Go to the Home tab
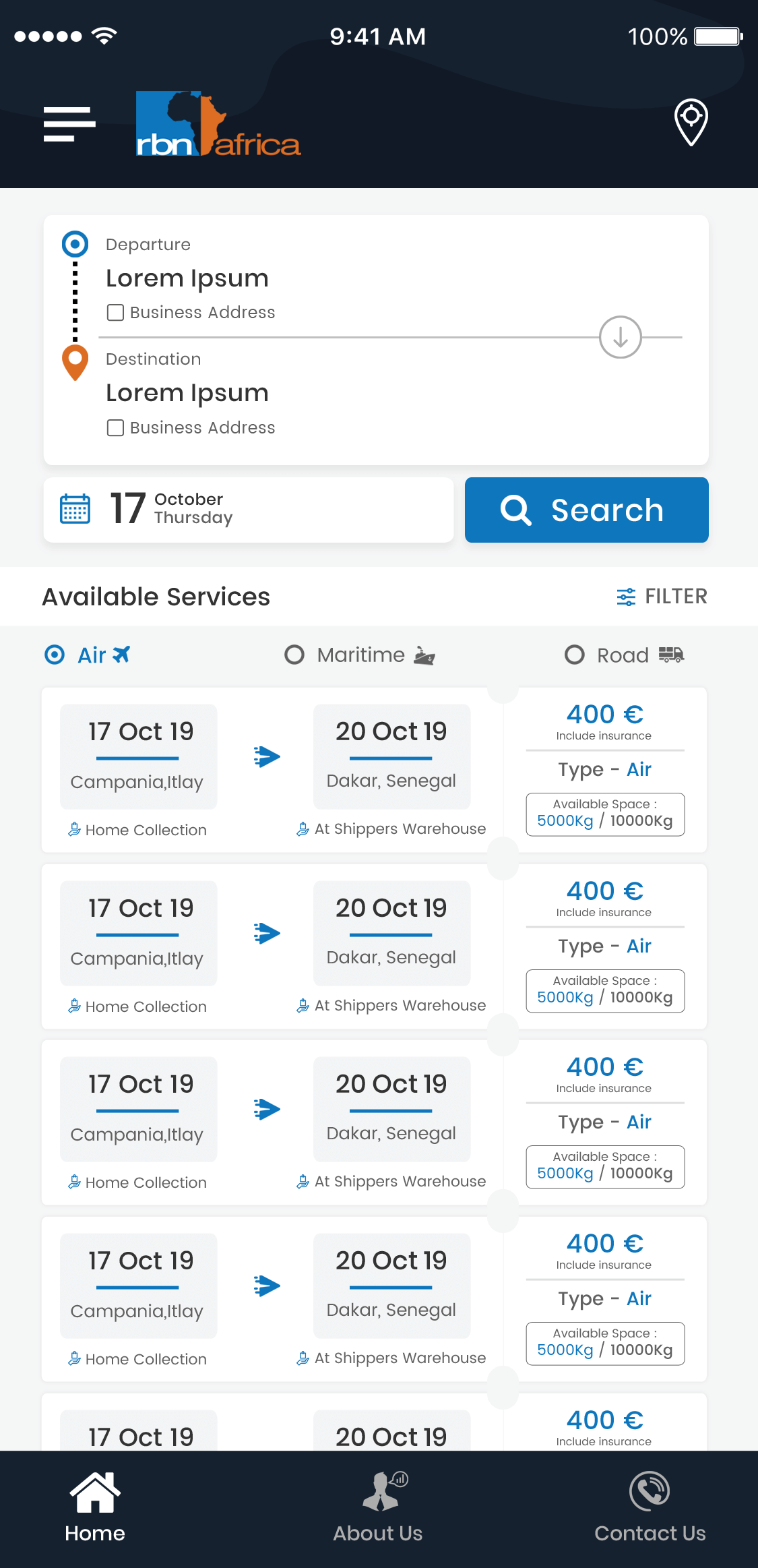 95,1507
